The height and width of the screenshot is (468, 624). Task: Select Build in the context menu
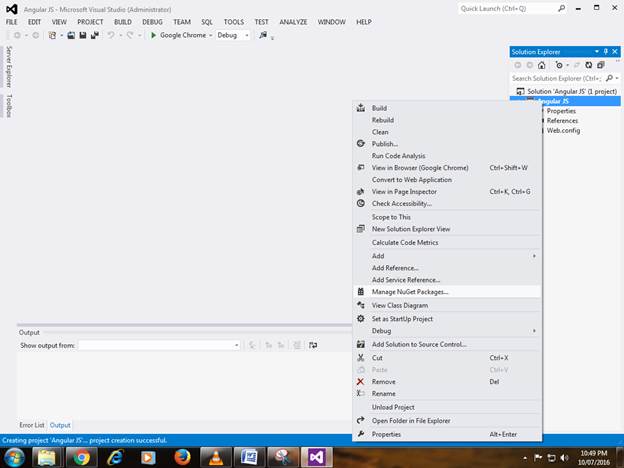447,108
